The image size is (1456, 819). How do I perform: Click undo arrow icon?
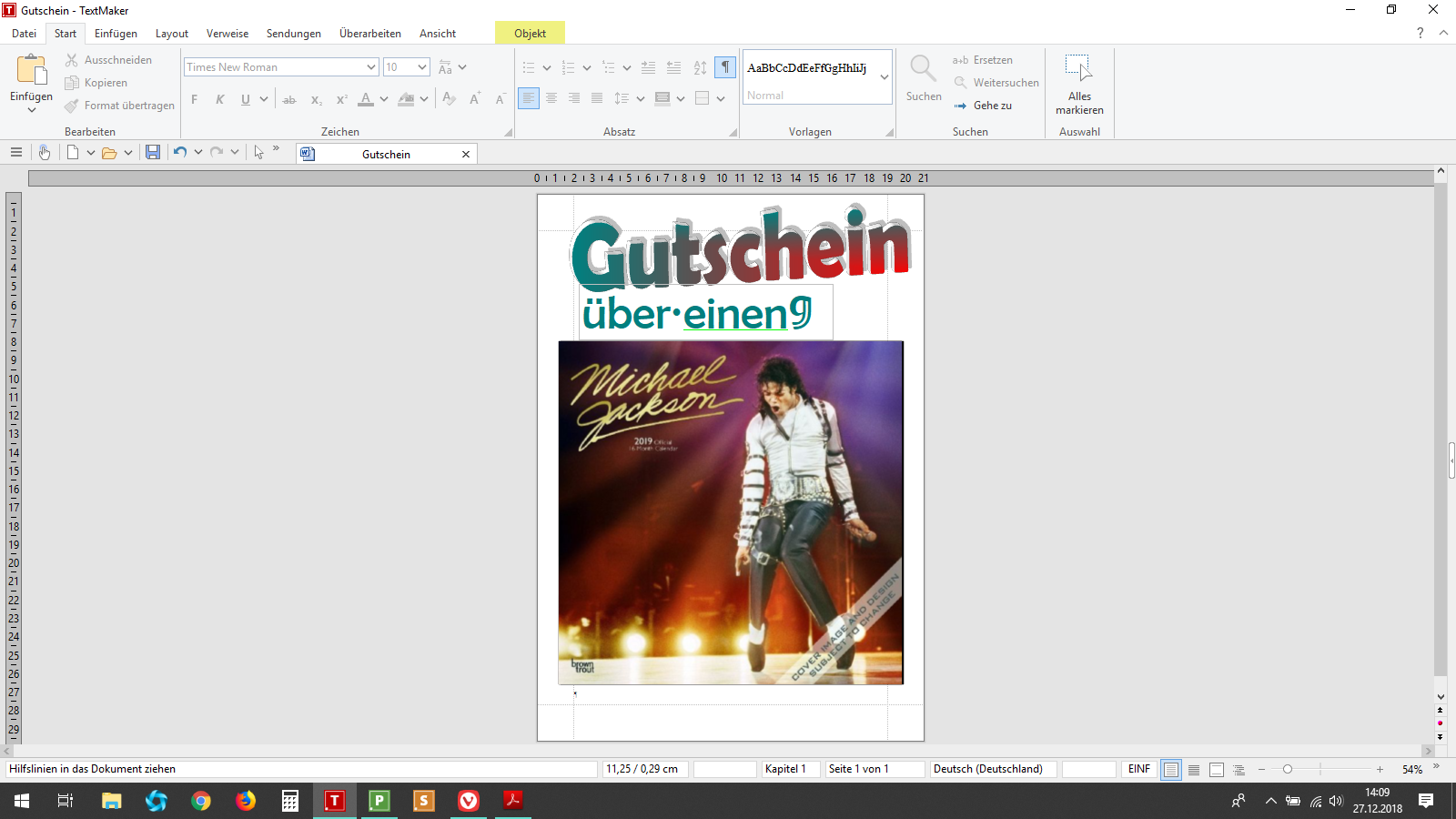[x=180, y=153]
